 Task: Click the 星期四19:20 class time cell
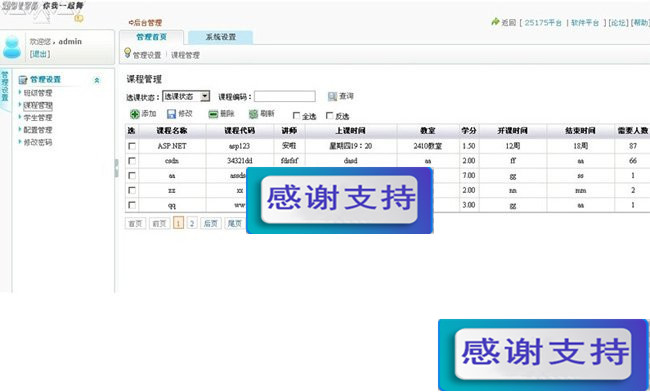click(351, 146)
